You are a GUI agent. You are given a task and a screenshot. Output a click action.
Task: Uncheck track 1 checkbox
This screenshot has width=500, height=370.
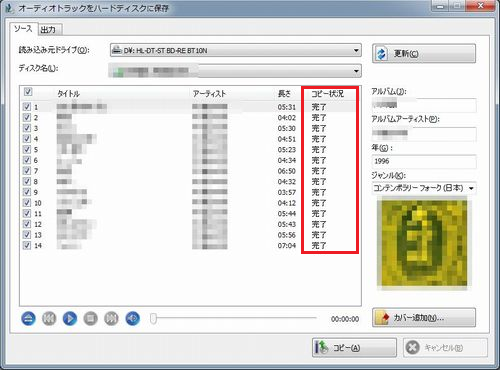[x=27, y=107]
